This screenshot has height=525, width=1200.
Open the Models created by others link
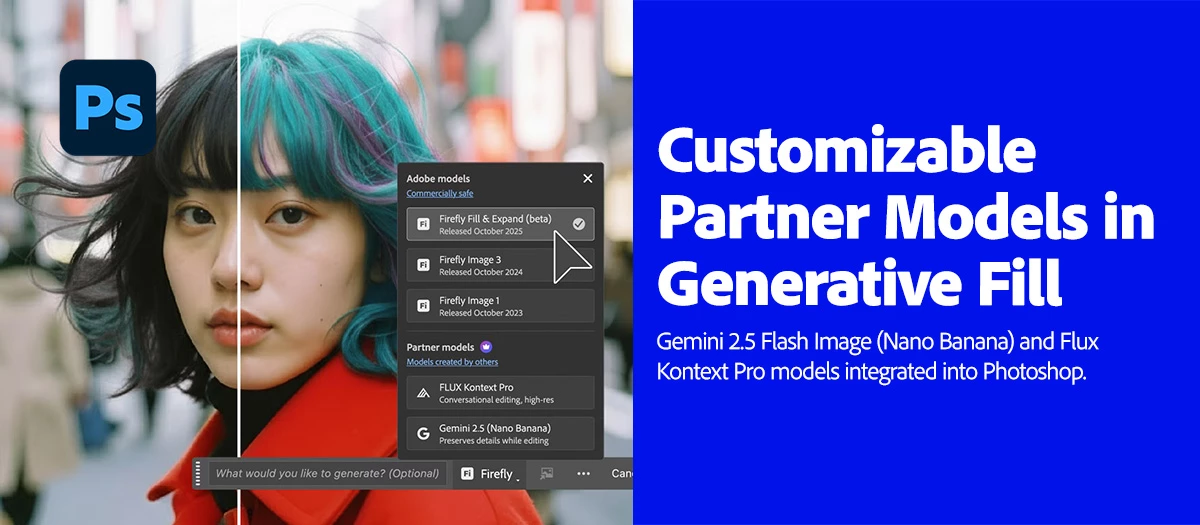point(452,362)
